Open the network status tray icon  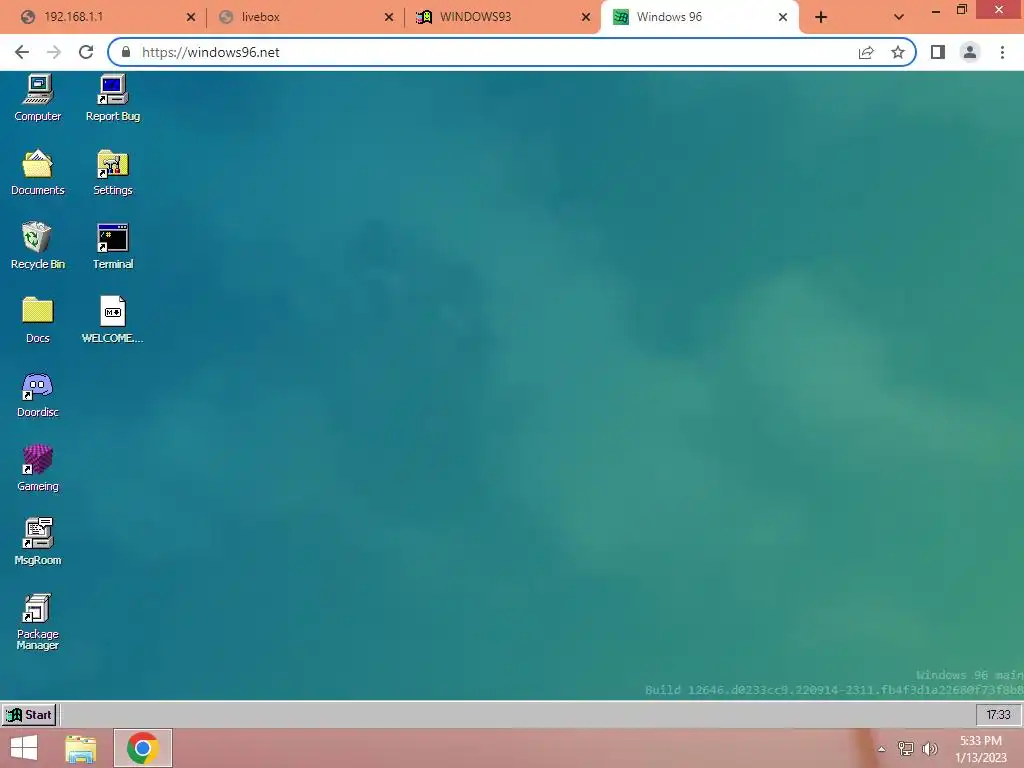(905, 749)
